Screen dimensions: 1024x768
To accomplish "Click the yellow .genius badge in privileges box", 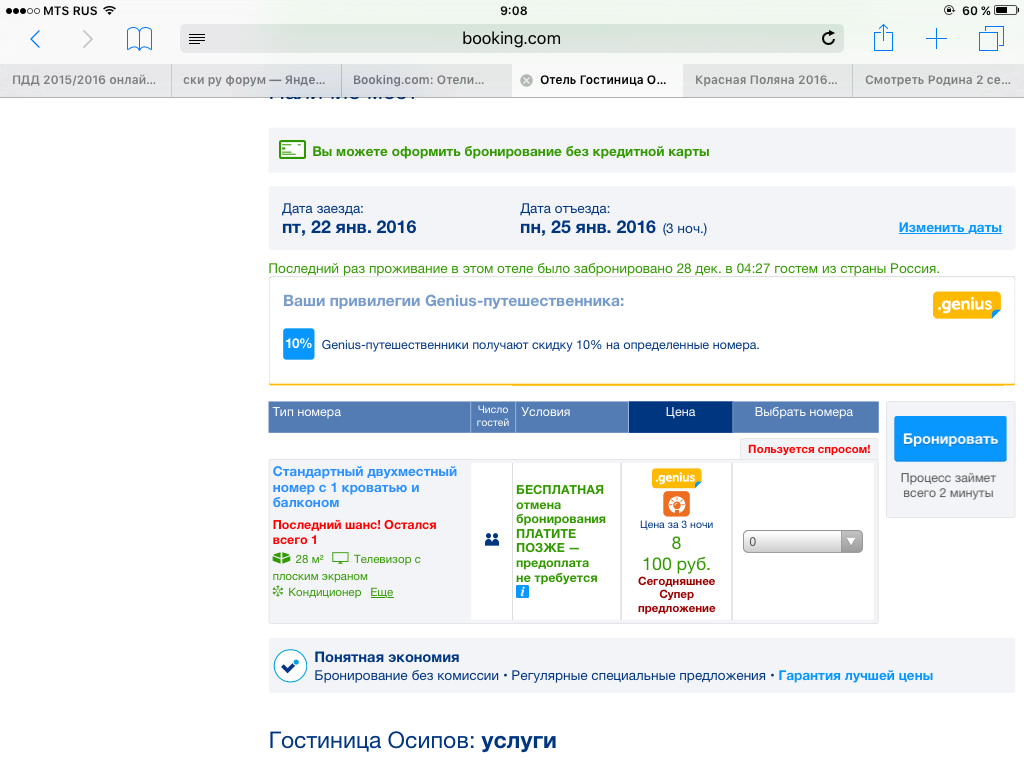I will pyautogui.click(x=967, y=305).
